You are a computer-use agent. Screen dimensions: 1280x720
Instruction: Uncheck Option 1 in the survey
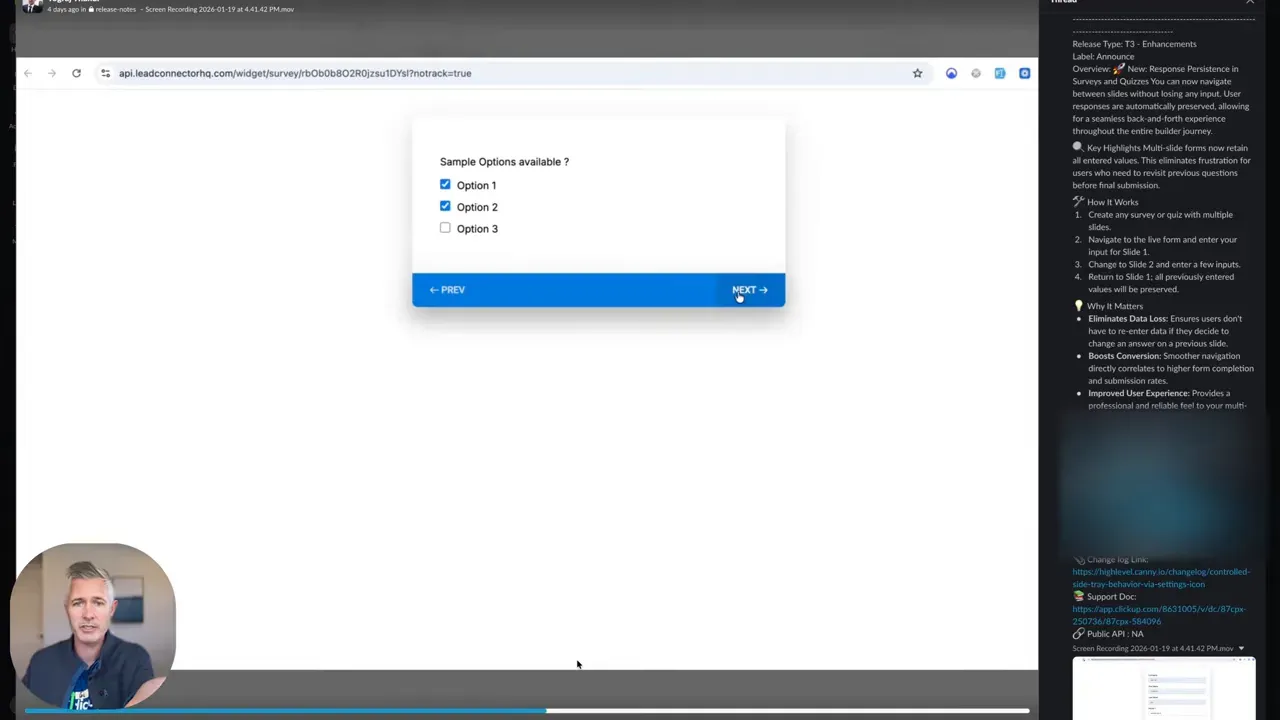[x=445, y=184]
